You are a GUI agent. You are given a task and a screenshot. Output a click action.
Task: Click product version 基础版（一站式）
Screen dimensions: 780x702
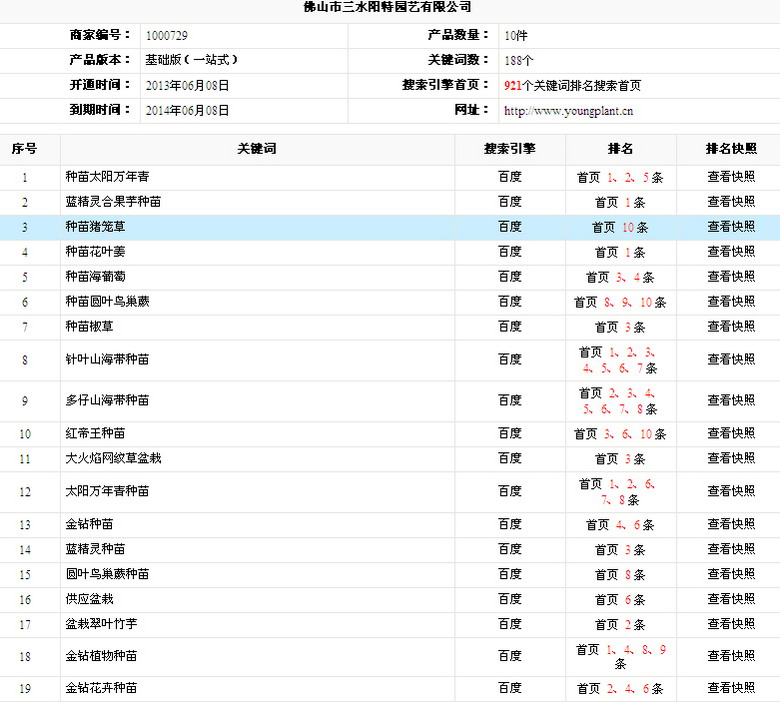[192, 60]
